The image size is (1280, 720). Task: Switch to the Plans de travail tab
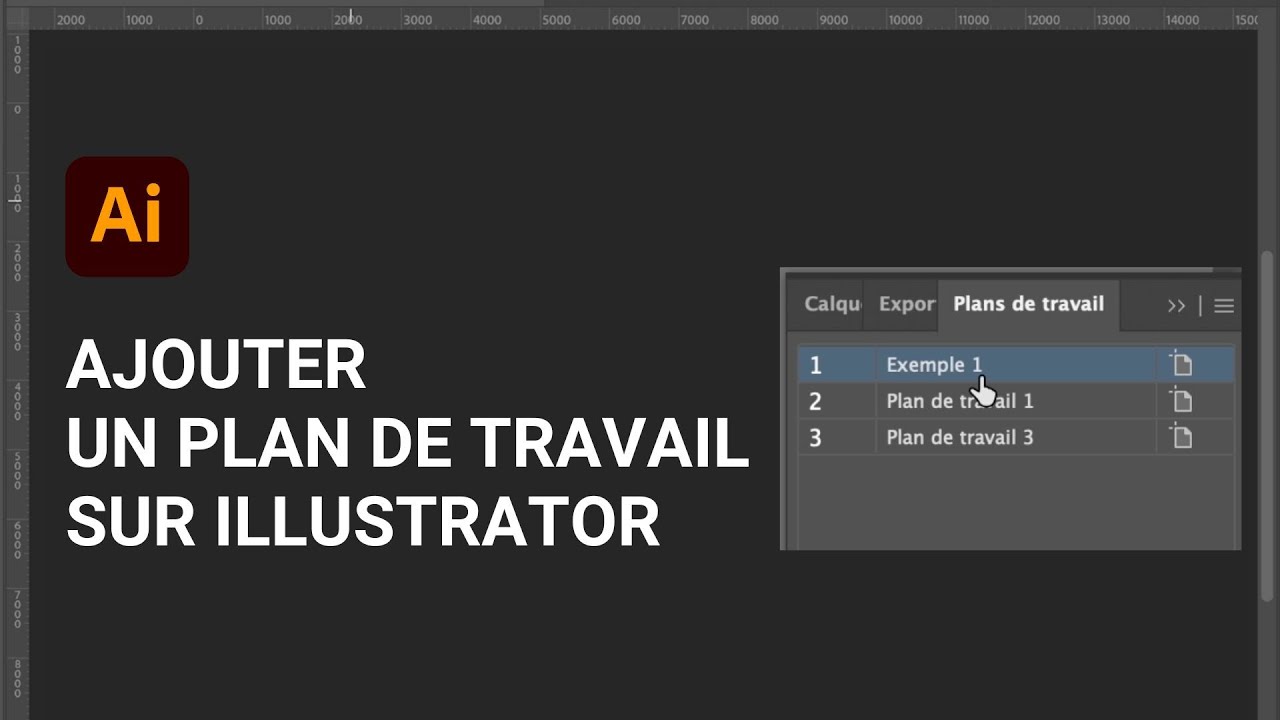[x=1028, y=304]
